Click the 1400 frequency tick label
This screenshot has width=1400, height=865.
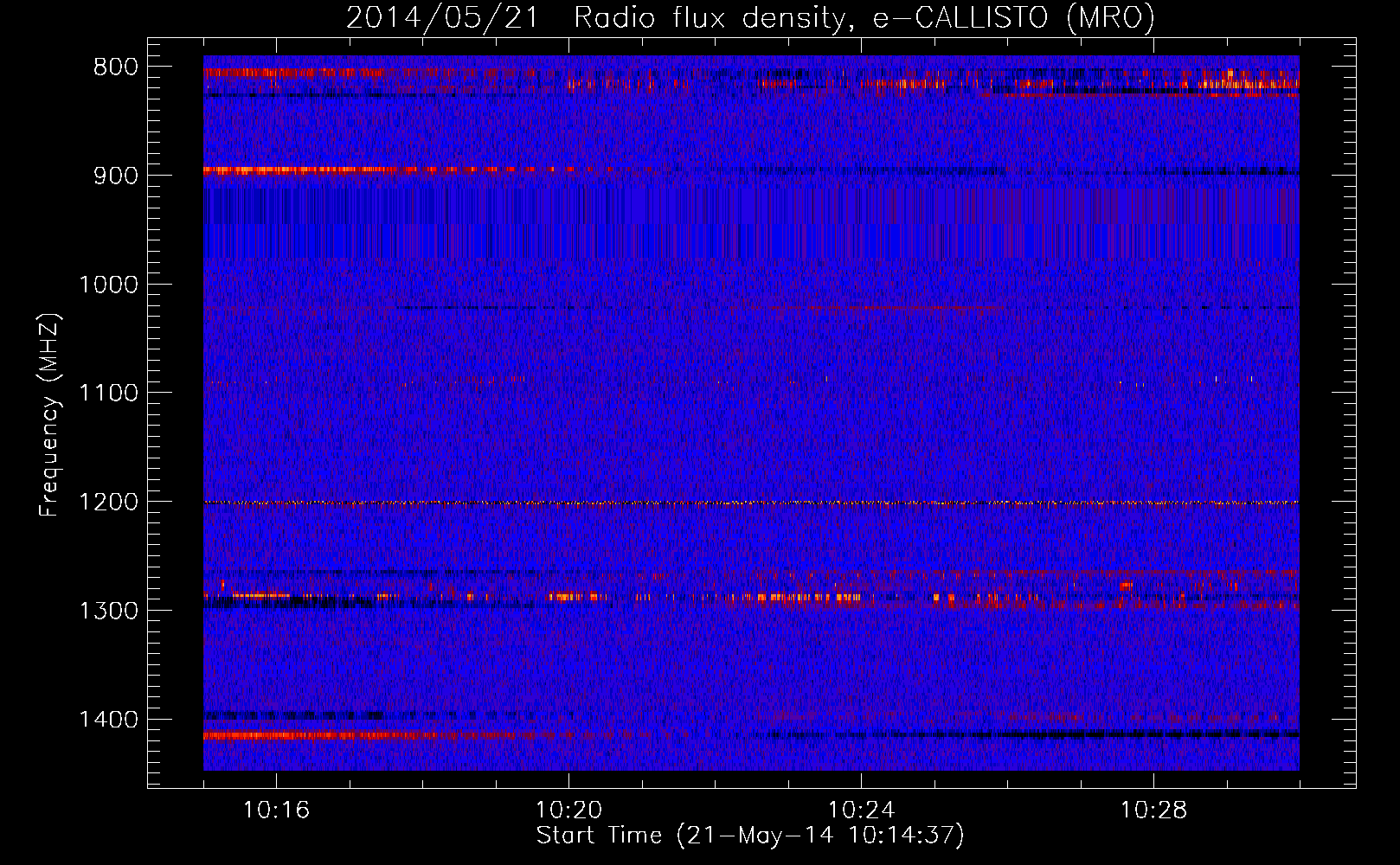(108, 720)
